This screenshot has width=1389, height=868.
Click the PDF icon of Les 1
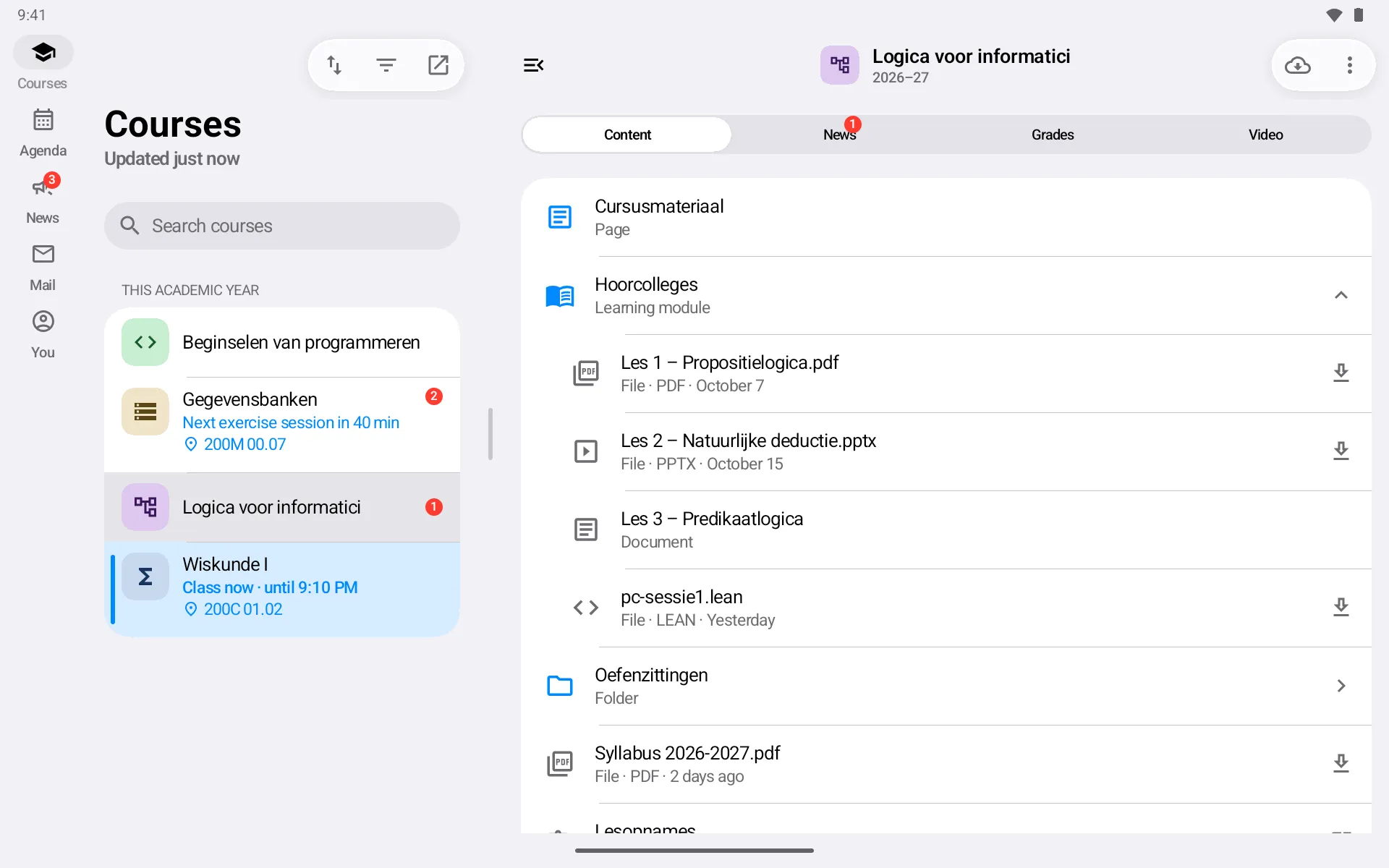click(x=586, y=373)
